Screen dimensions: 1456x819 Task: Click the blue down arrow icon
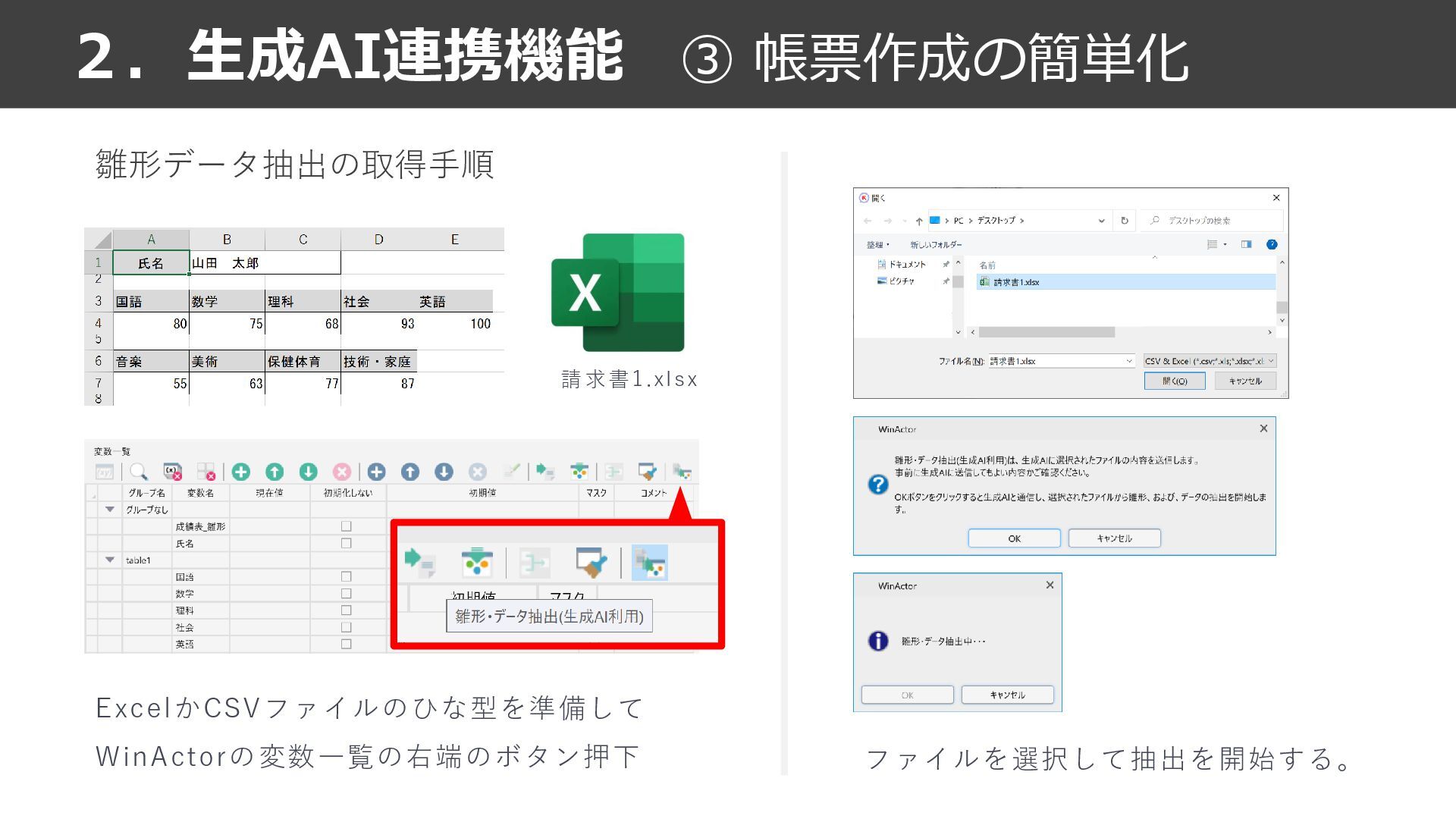444,472
